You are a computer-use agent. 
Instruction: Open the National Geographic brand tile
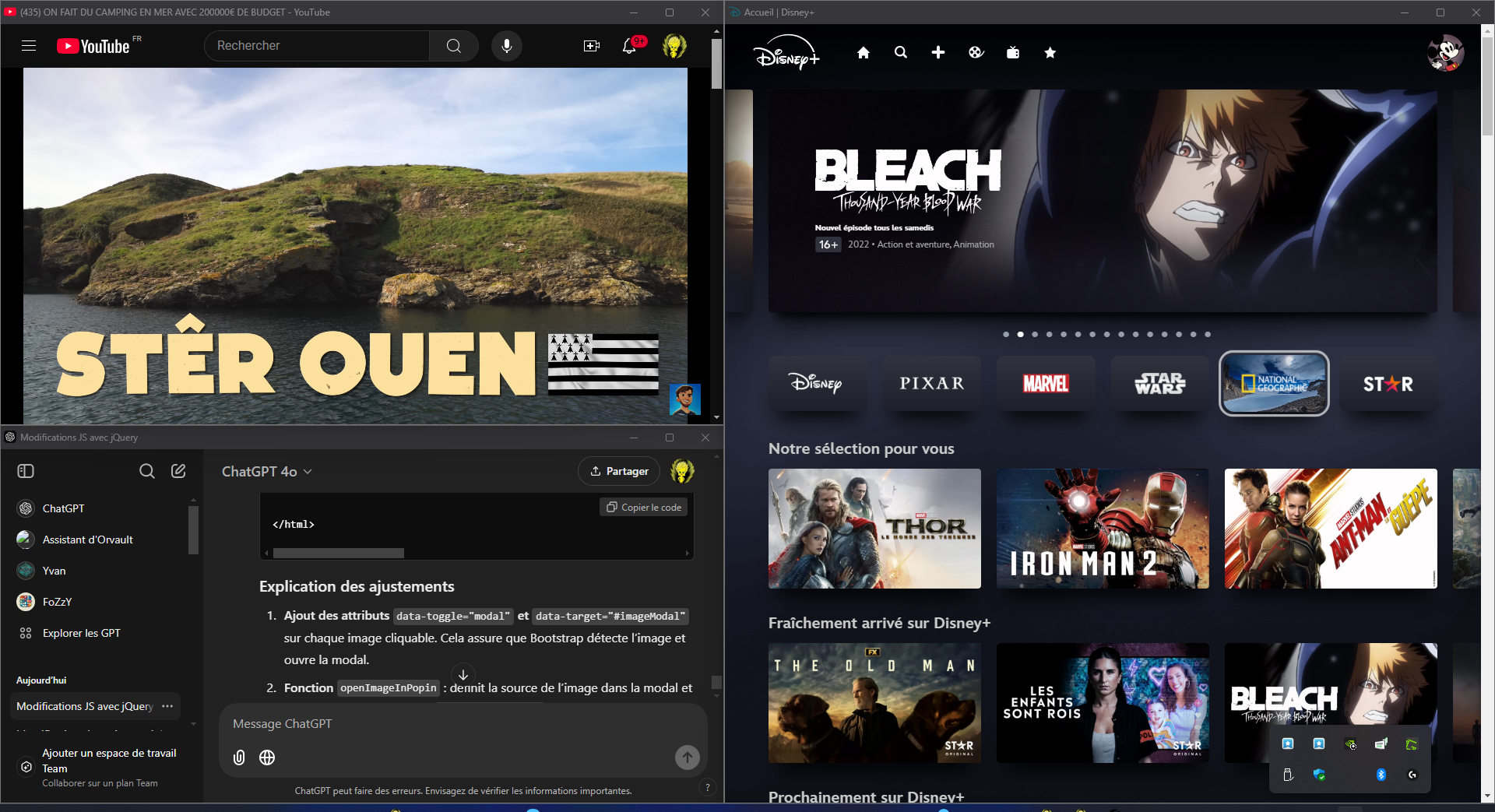pyautogui.click(x=1274, y=384)
